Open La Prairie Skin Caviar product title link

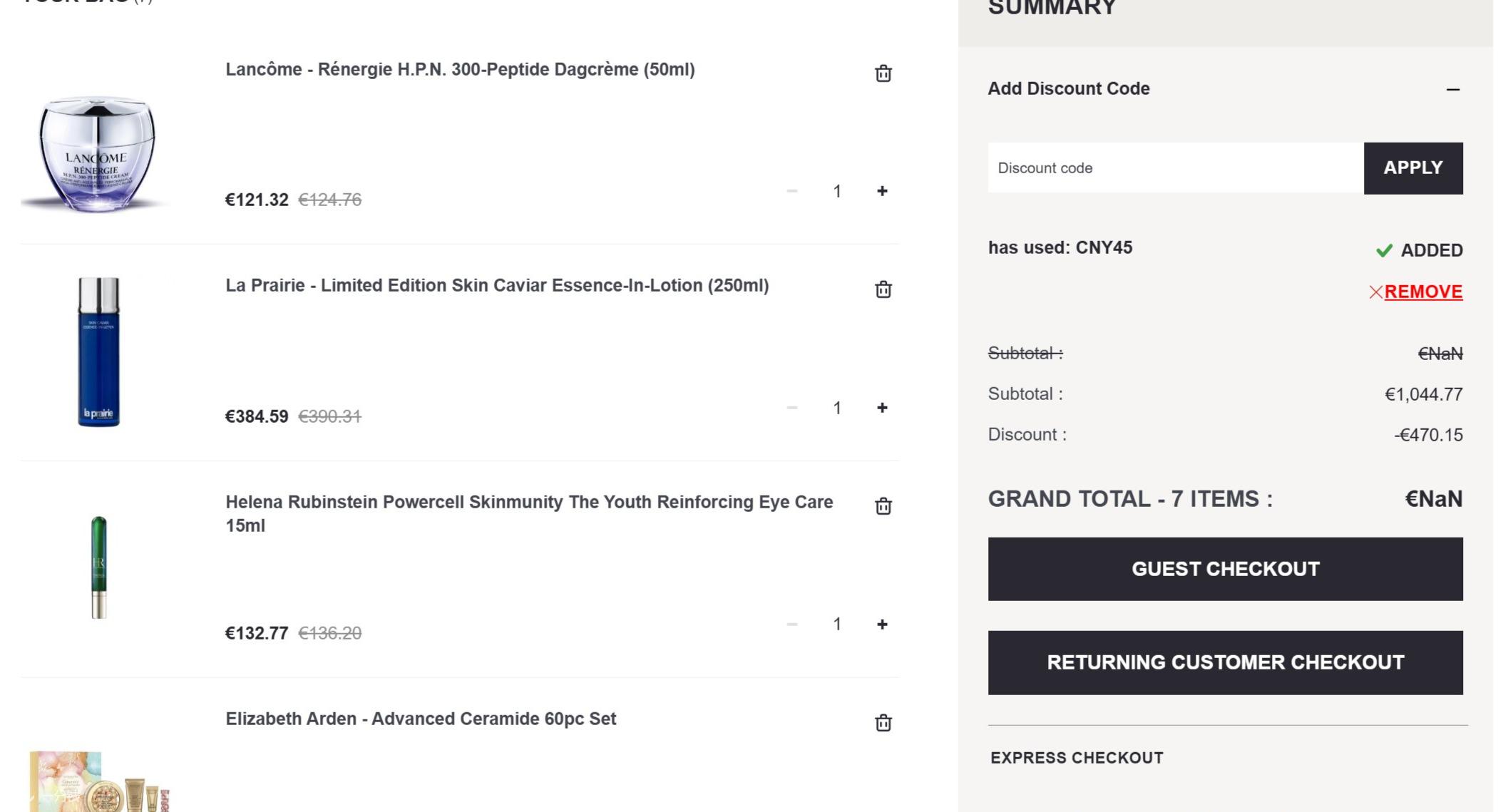[x=497, y=286]
